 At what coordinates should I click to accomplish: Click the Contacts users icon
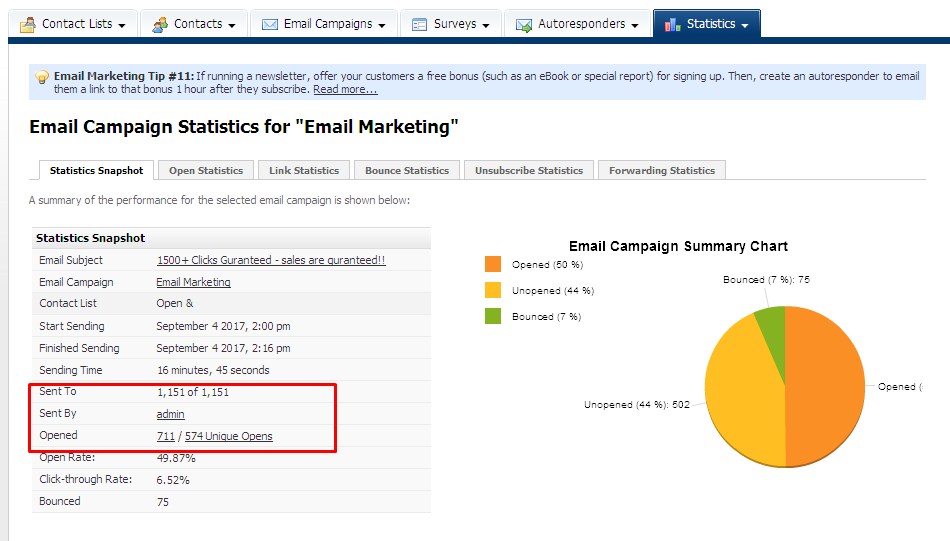[160, 24]
